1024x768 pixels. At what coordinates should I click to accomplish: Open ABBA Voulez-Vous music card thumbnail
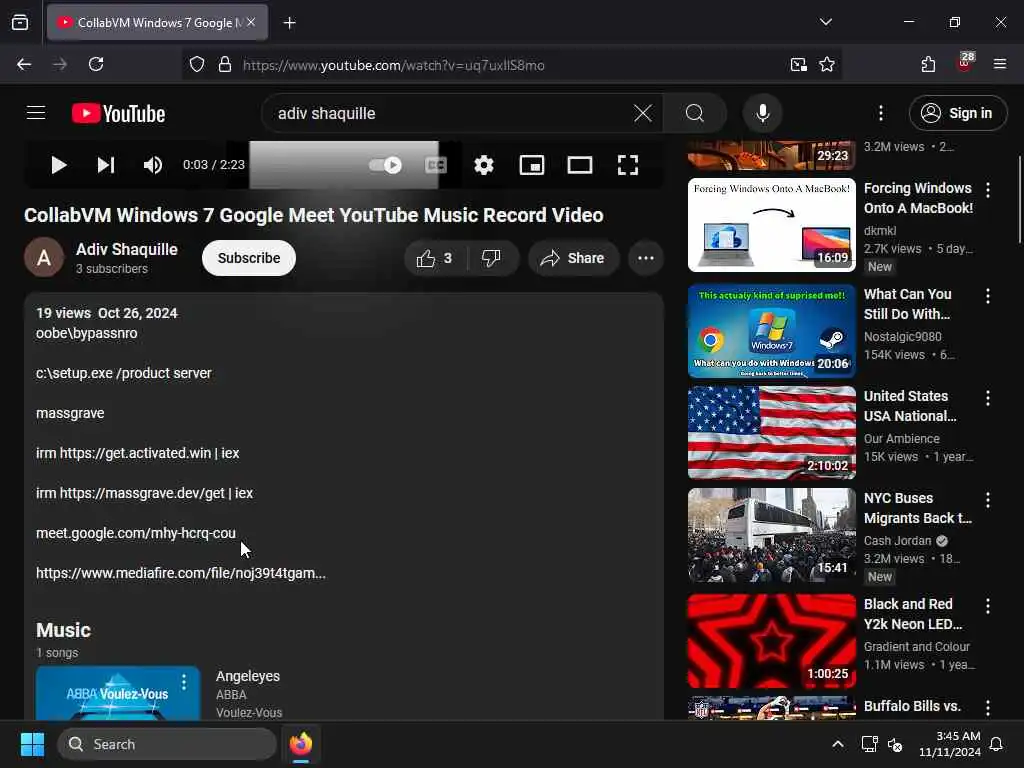point(118,693)
